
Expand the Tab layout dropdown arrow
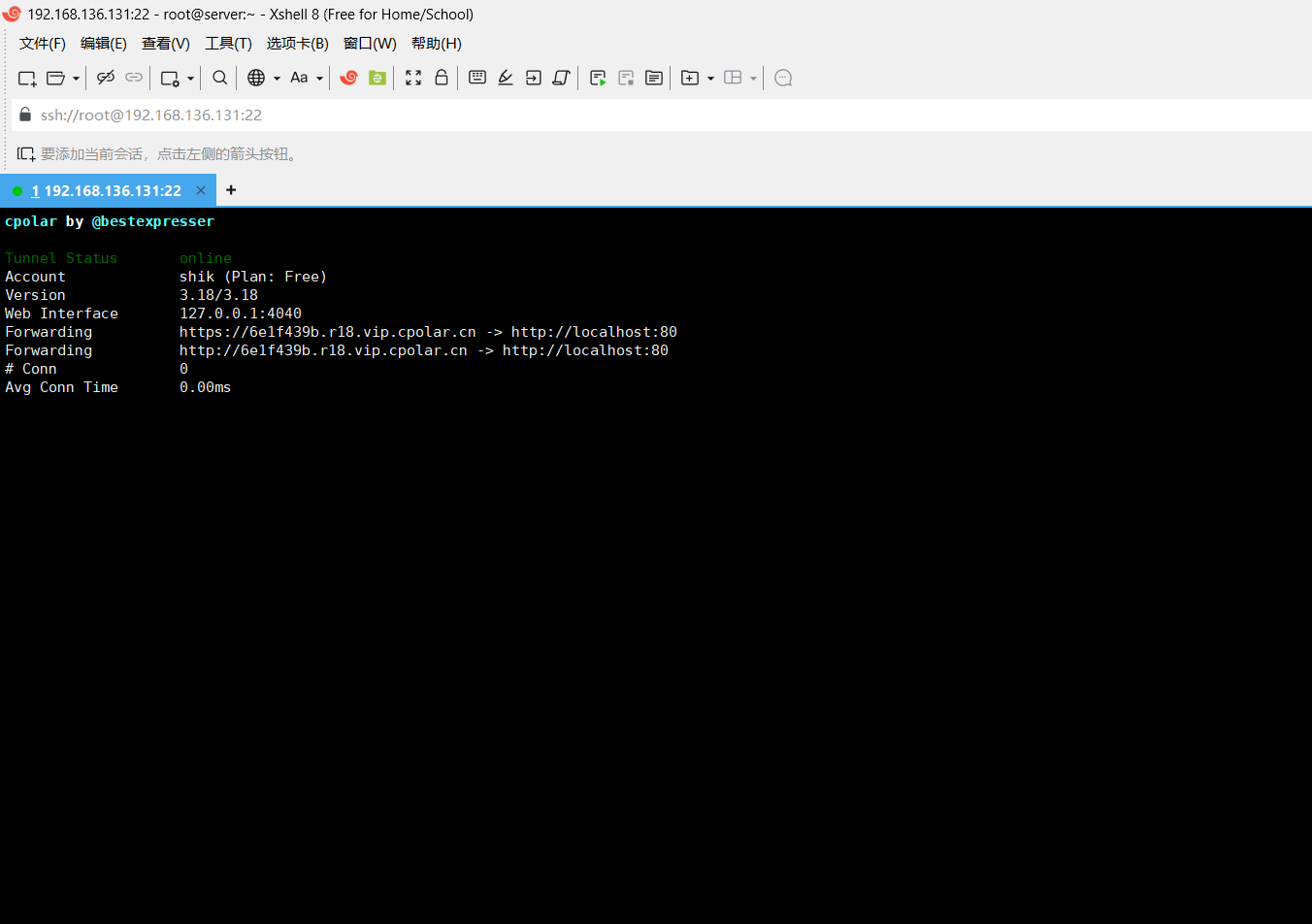pyautogui.click(x=753, y=78)
